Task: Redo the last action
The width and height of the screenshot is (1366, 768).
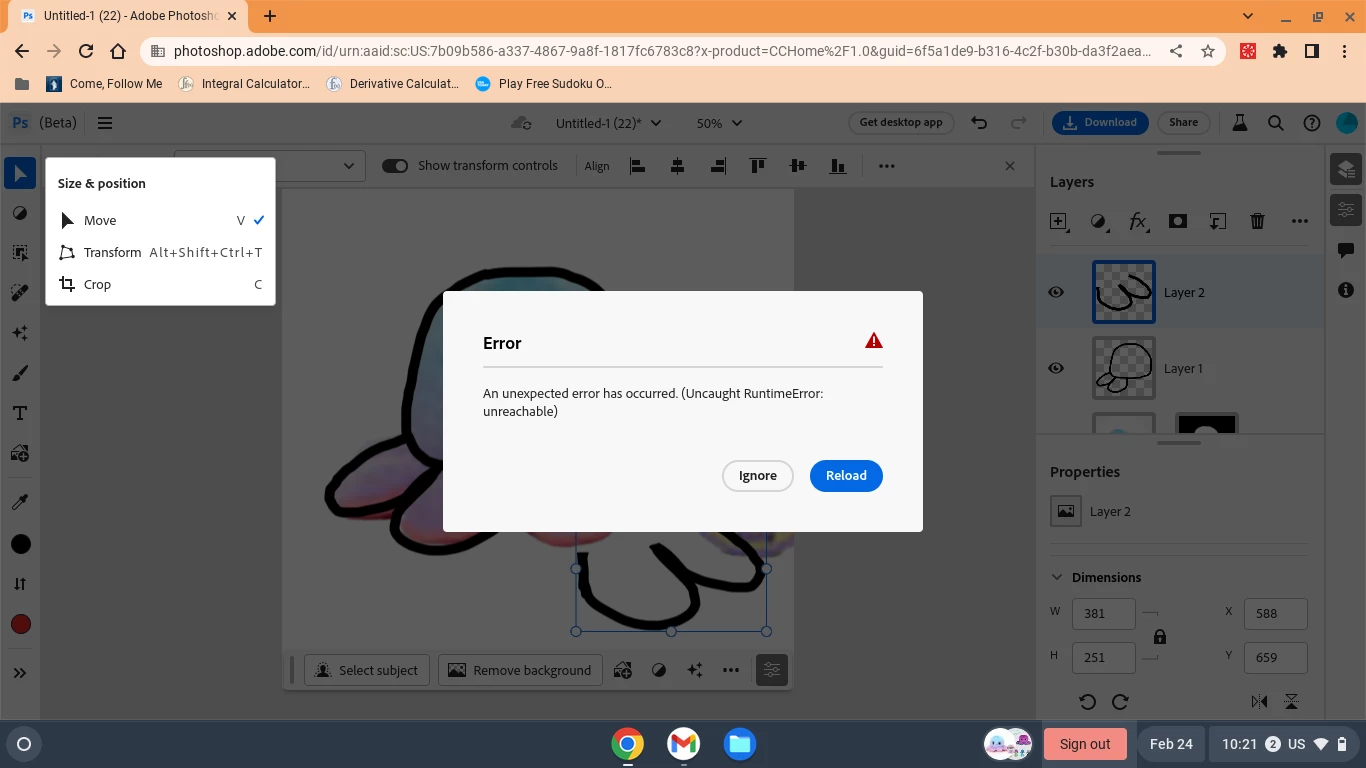Action: (x=1019, y=123)
